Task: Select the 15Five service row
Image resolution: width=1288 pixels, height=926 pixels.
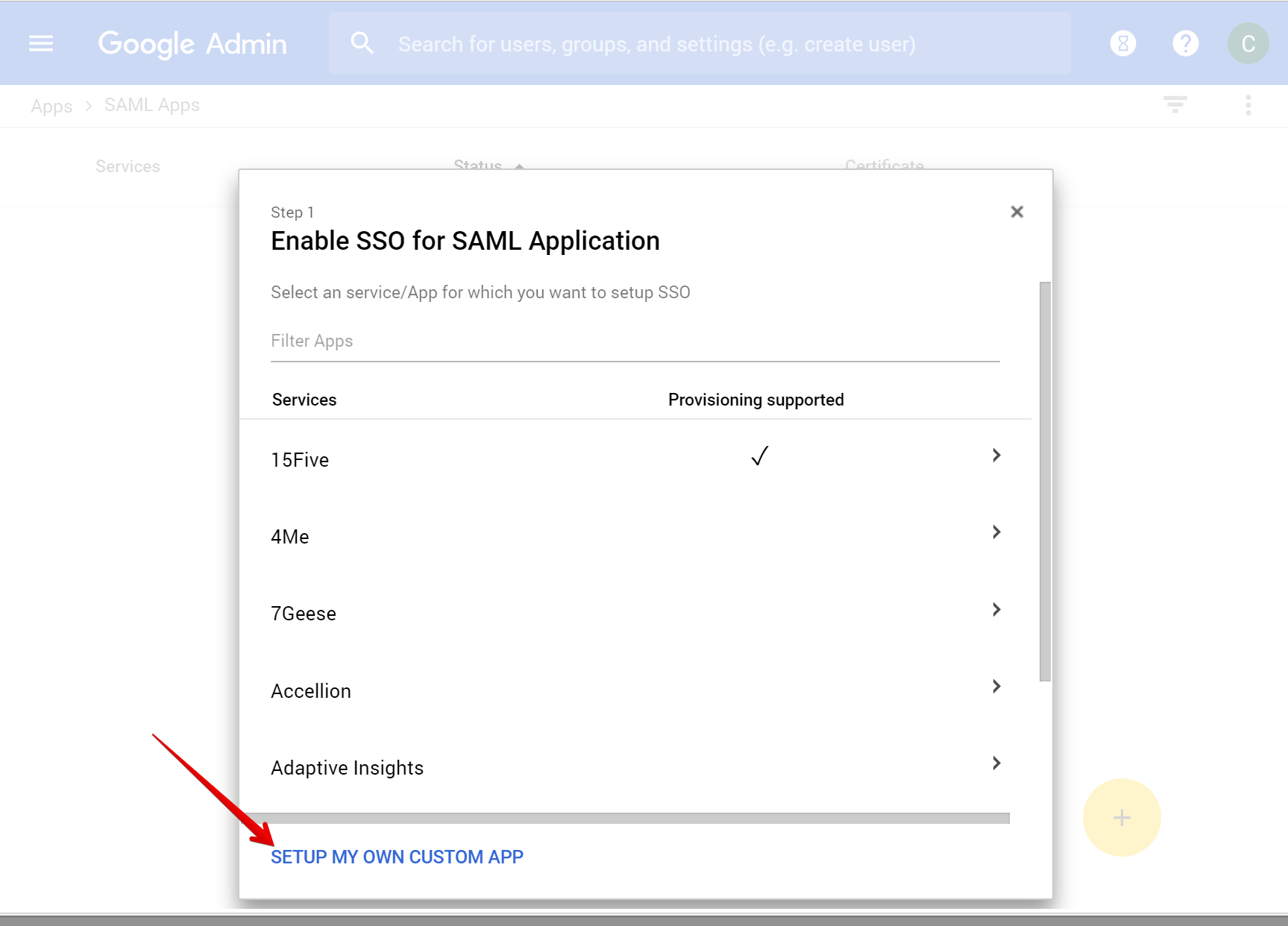Action: coord(300,459)
